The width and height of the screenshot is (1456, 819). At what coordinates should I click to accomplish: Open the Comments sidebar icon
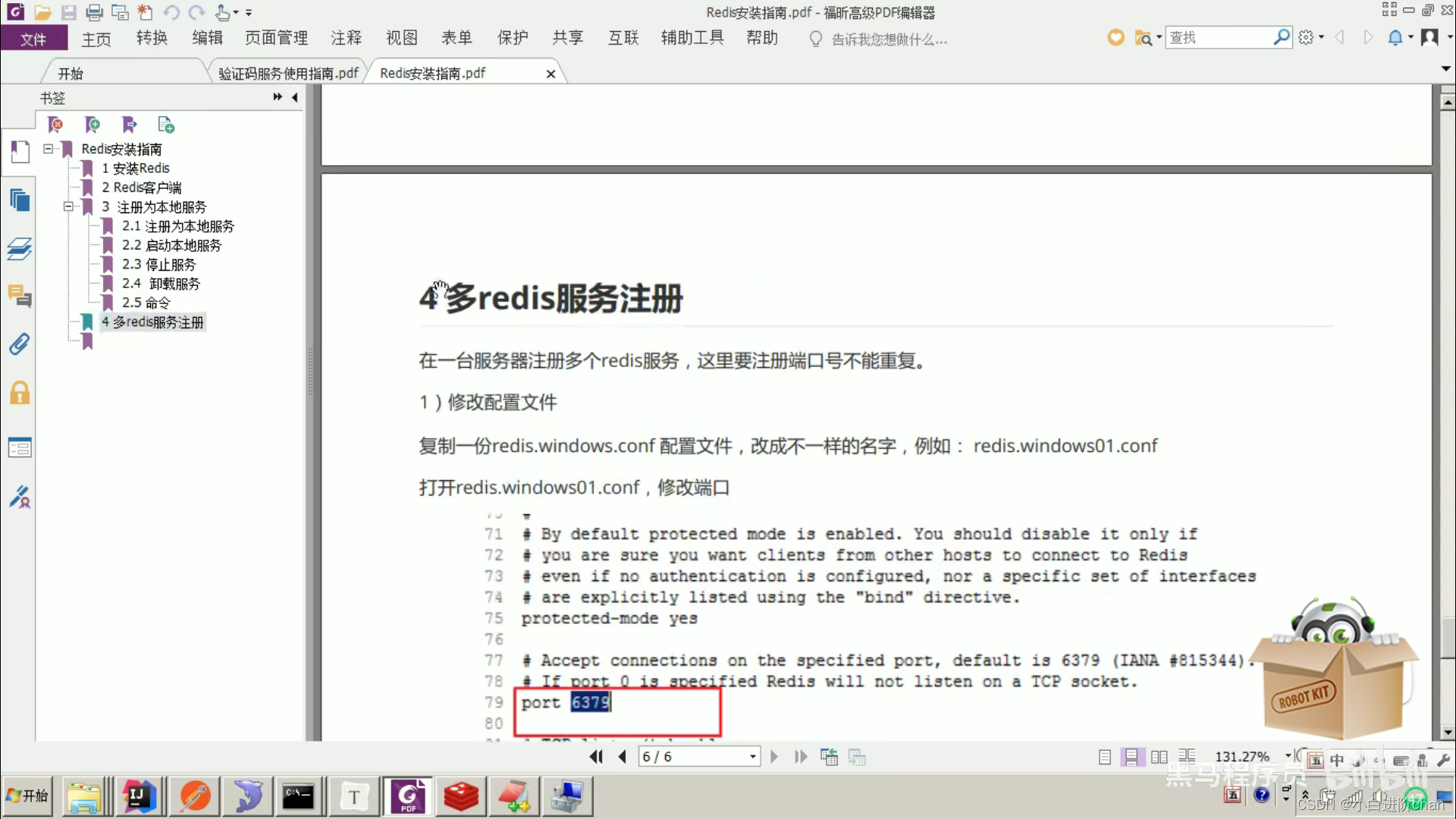point(20,296)
